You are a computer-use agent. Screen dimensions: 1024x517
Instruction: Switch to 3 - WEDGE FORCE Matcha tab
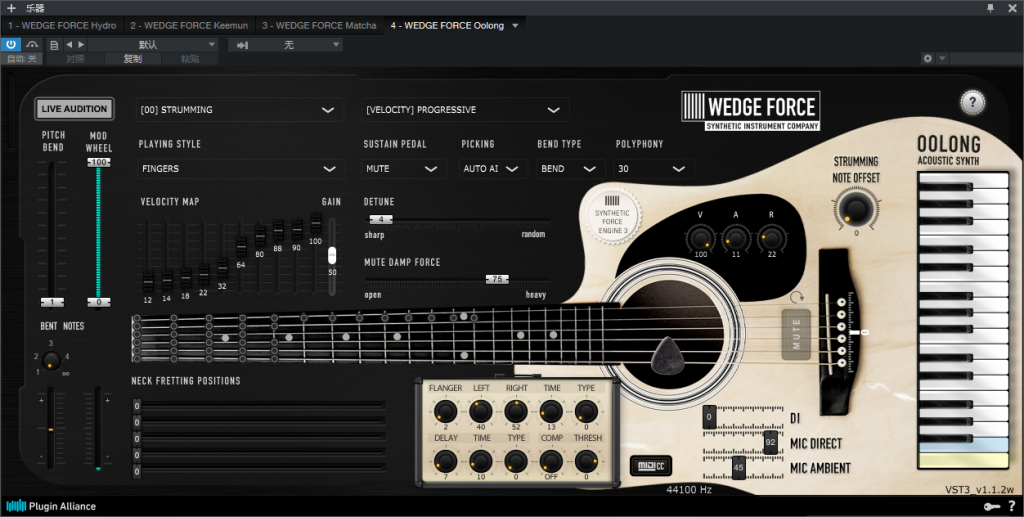[x=319, y=25]
